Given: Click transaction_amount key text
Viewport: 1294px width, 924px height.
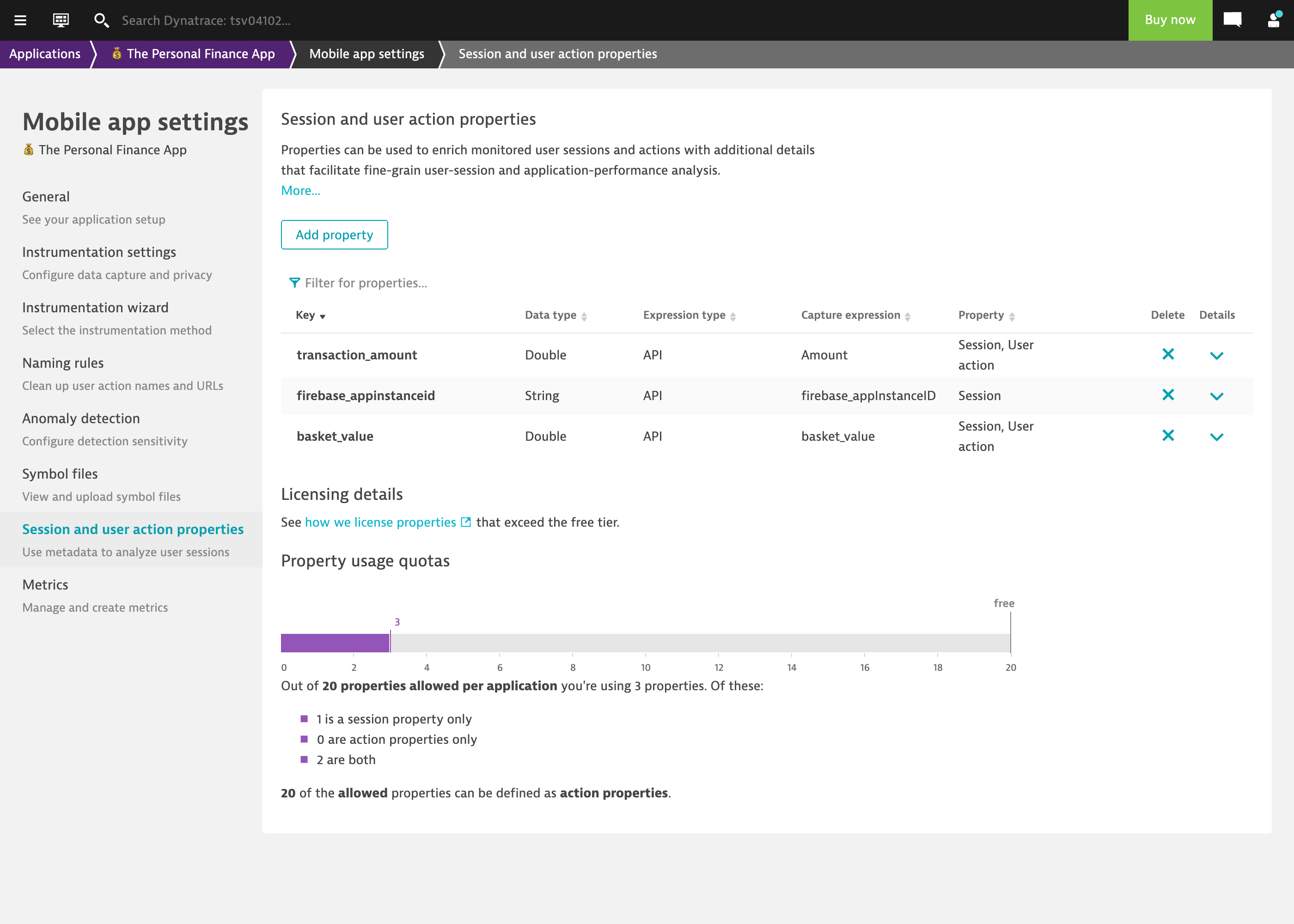Looking at the screenshot, I should click(x=357, y=355).
